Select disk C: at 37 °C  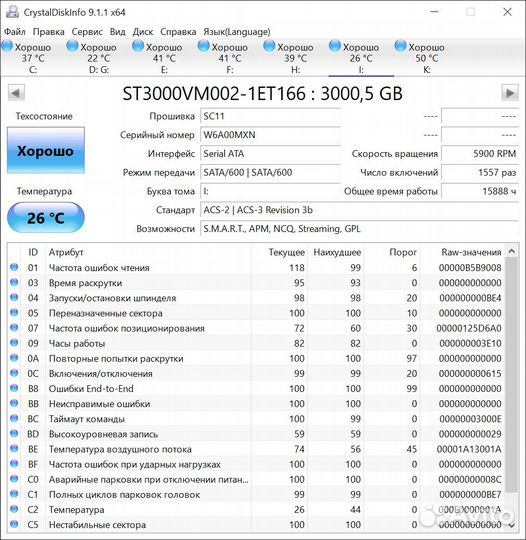33,58
